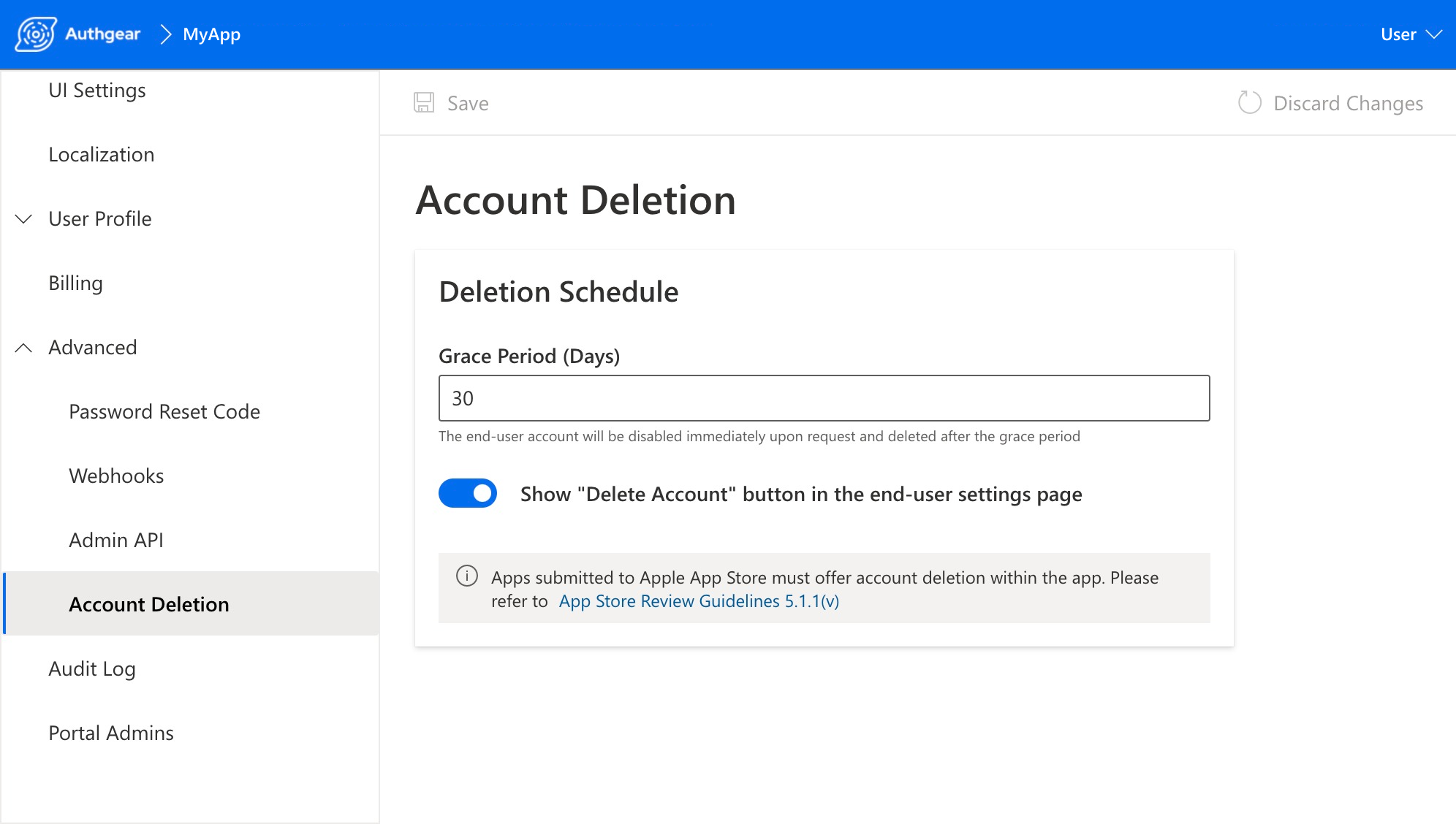Viewport: 1456px width, 824px height.
Task: Click MyApp breadcrumb link
Action: click(211, 34)
